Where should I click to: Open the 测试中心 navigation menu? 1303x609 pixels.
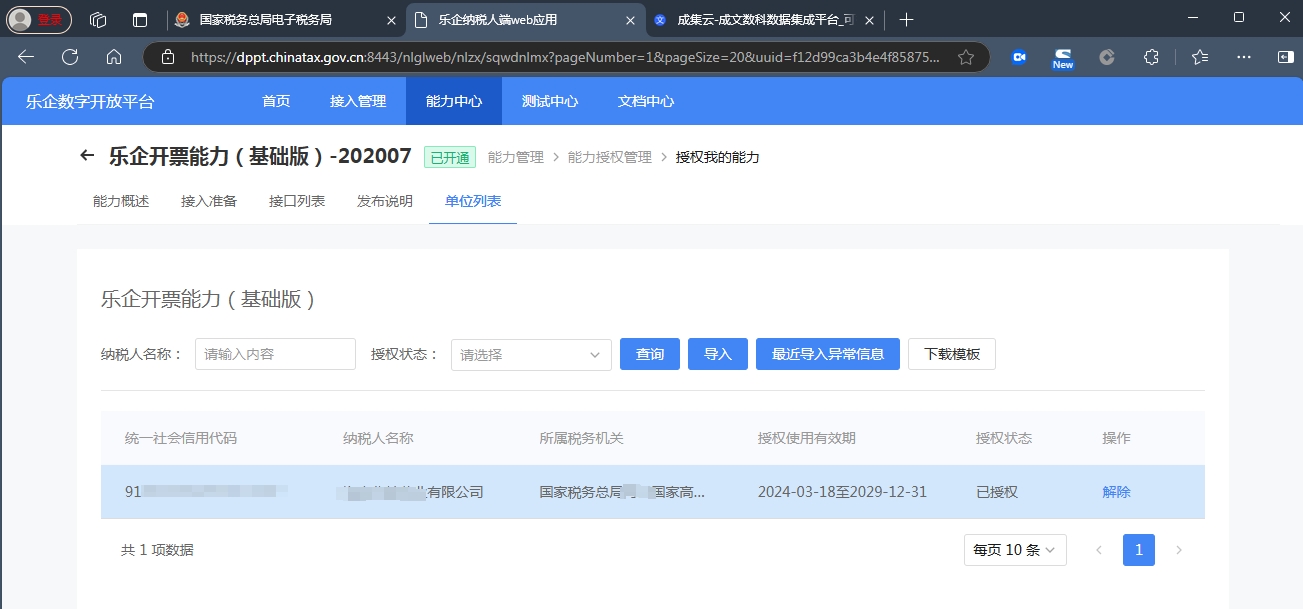[x=550, y=101]
